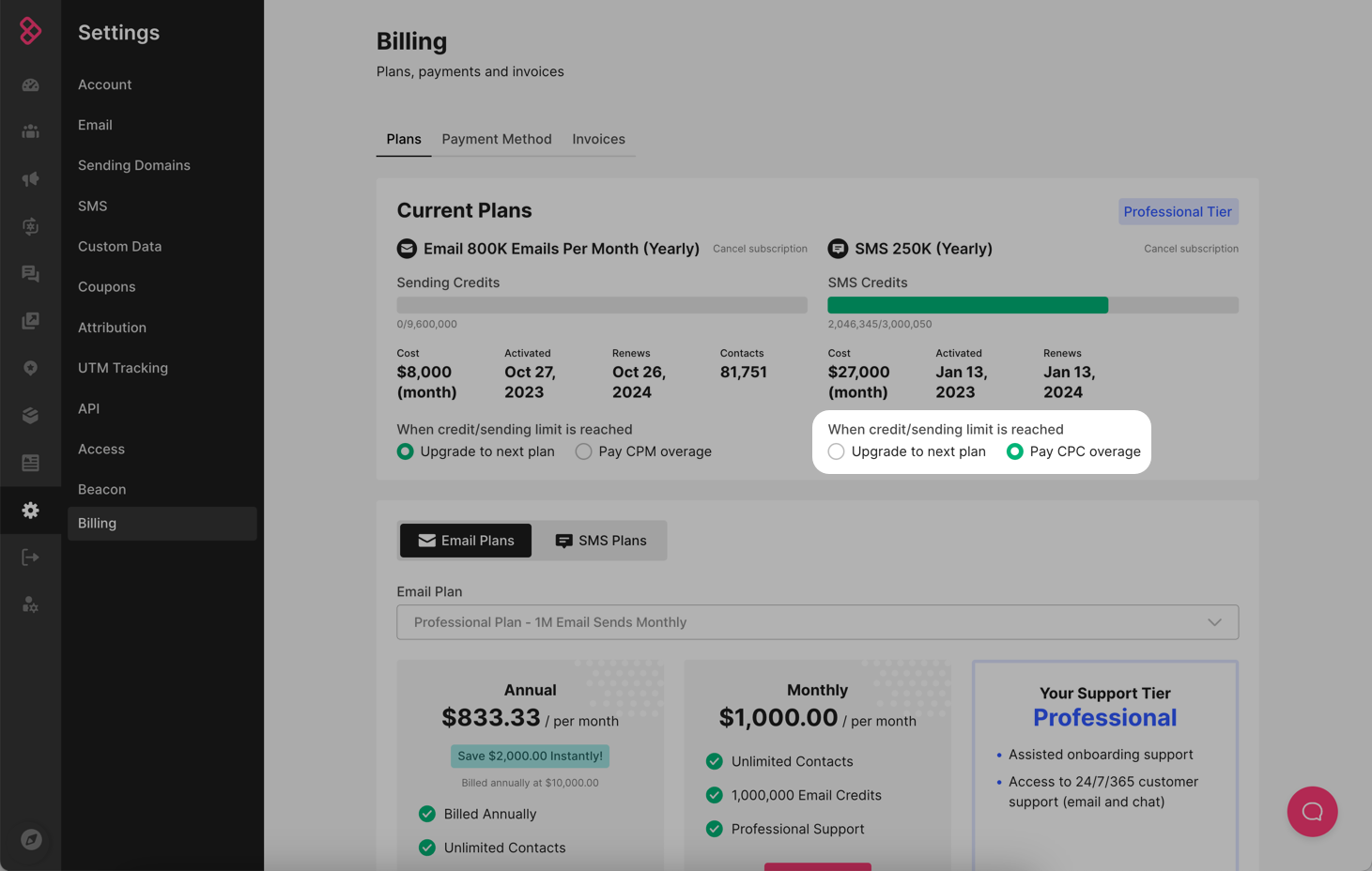Expand the Email Plan dropdown
1372x871 pixels.
coord(817,622)
